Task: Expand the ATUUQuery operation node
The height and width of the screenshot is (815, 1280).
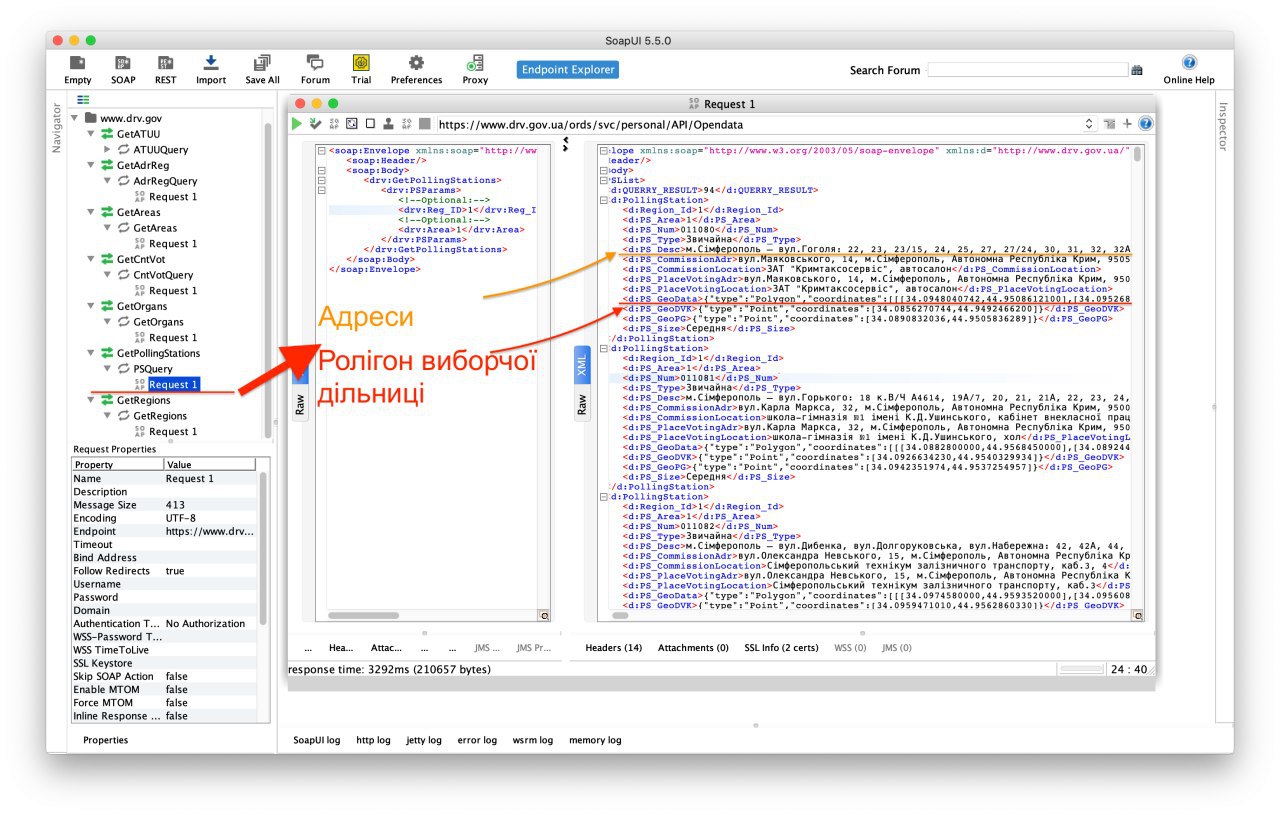Action: pyautogui.click(x=108, y=149)
